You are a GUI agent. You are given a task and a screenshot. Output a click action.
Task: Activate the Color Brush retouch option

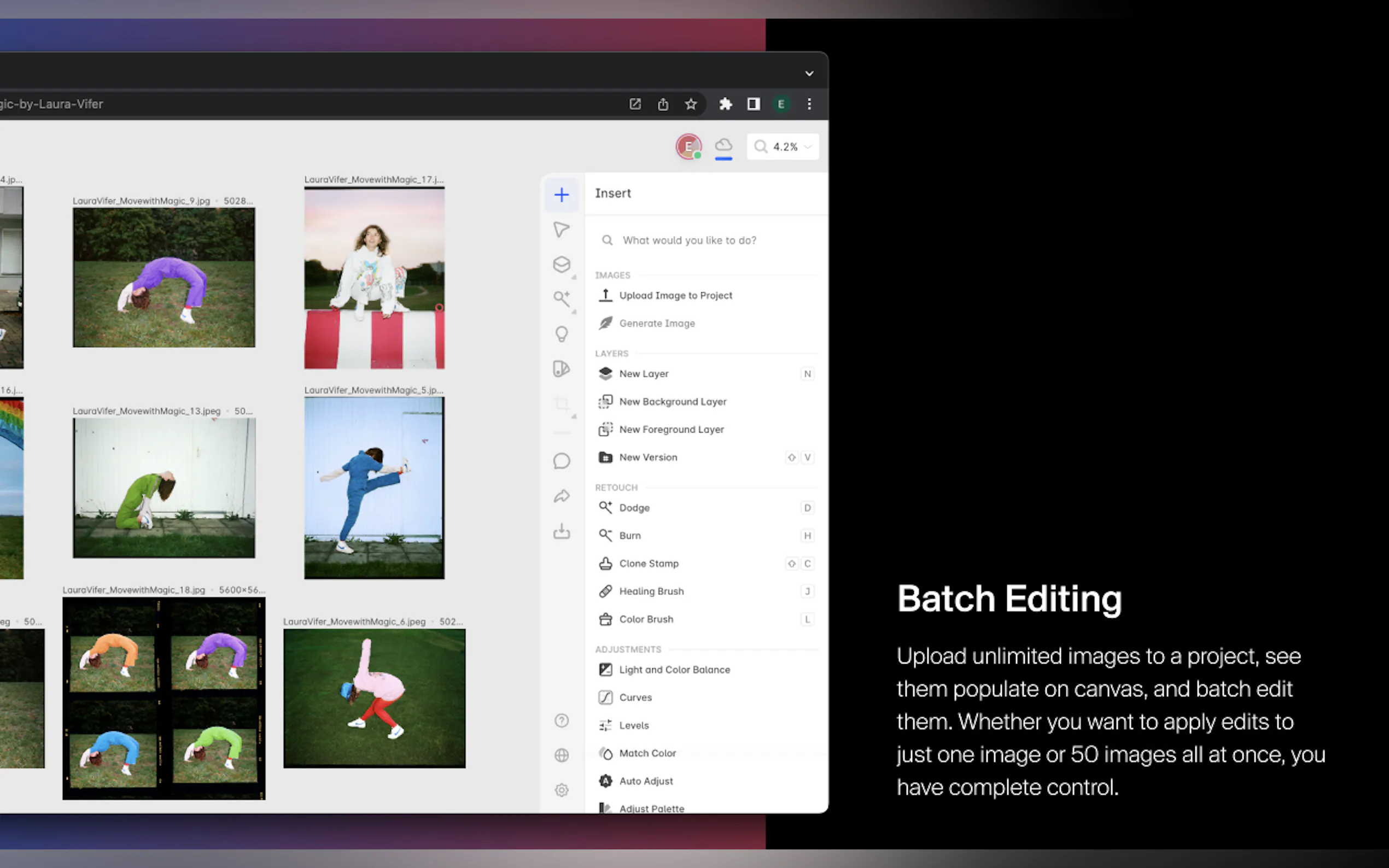click(x=646, y=619)
